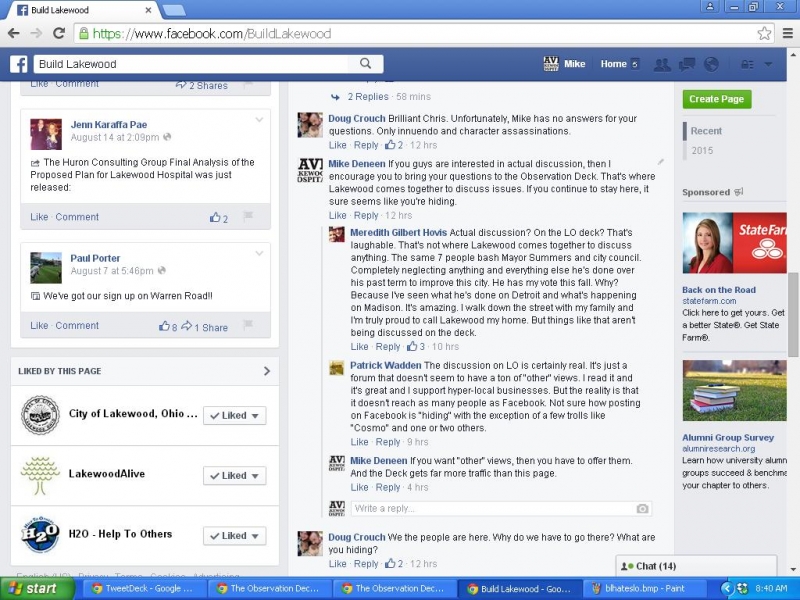The height and width of the screenshot is (600, 800).
Task: Click the green Create Page button
Action: click(717, 99)
